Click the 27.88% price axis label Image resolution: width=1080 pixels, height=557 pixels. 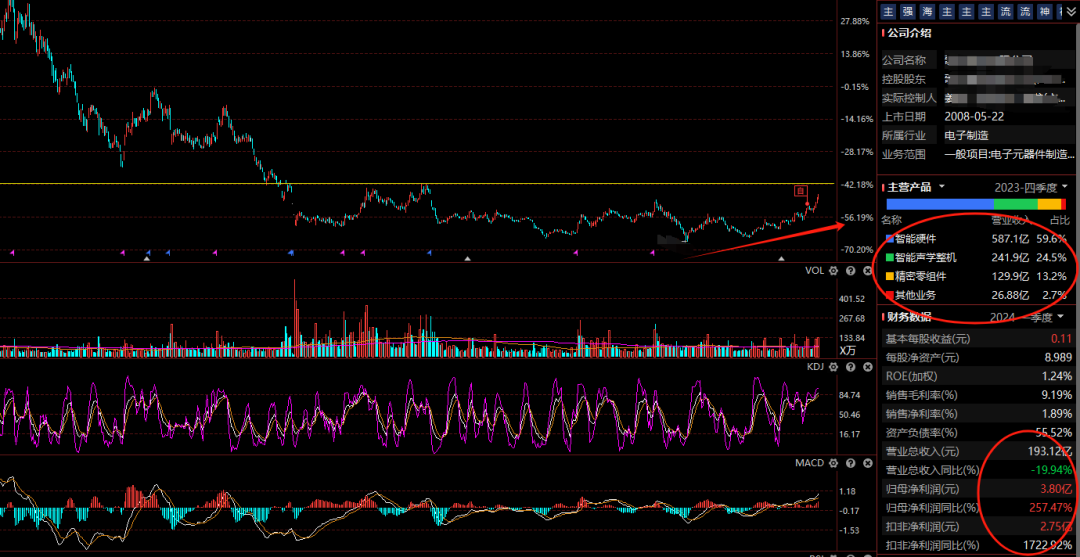coord(855,21)
